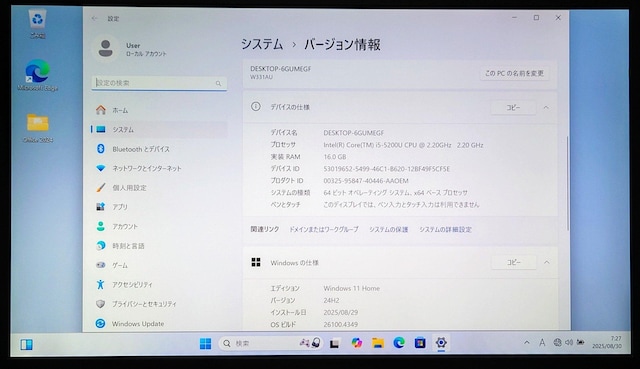The image size is (640, 369).
Task: Click the OS build value 26100.4349
Action: (x=340, y=325)
